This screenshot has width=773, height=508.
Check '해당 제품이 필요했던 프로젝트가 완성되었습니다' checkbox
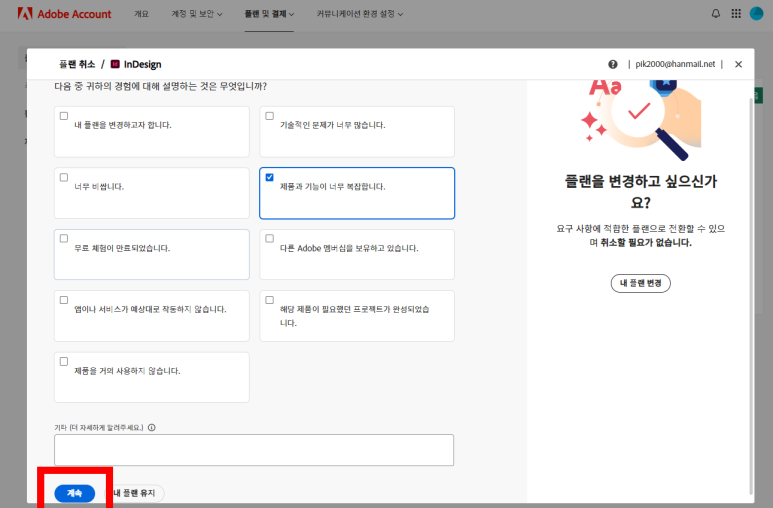click(270, 300)
